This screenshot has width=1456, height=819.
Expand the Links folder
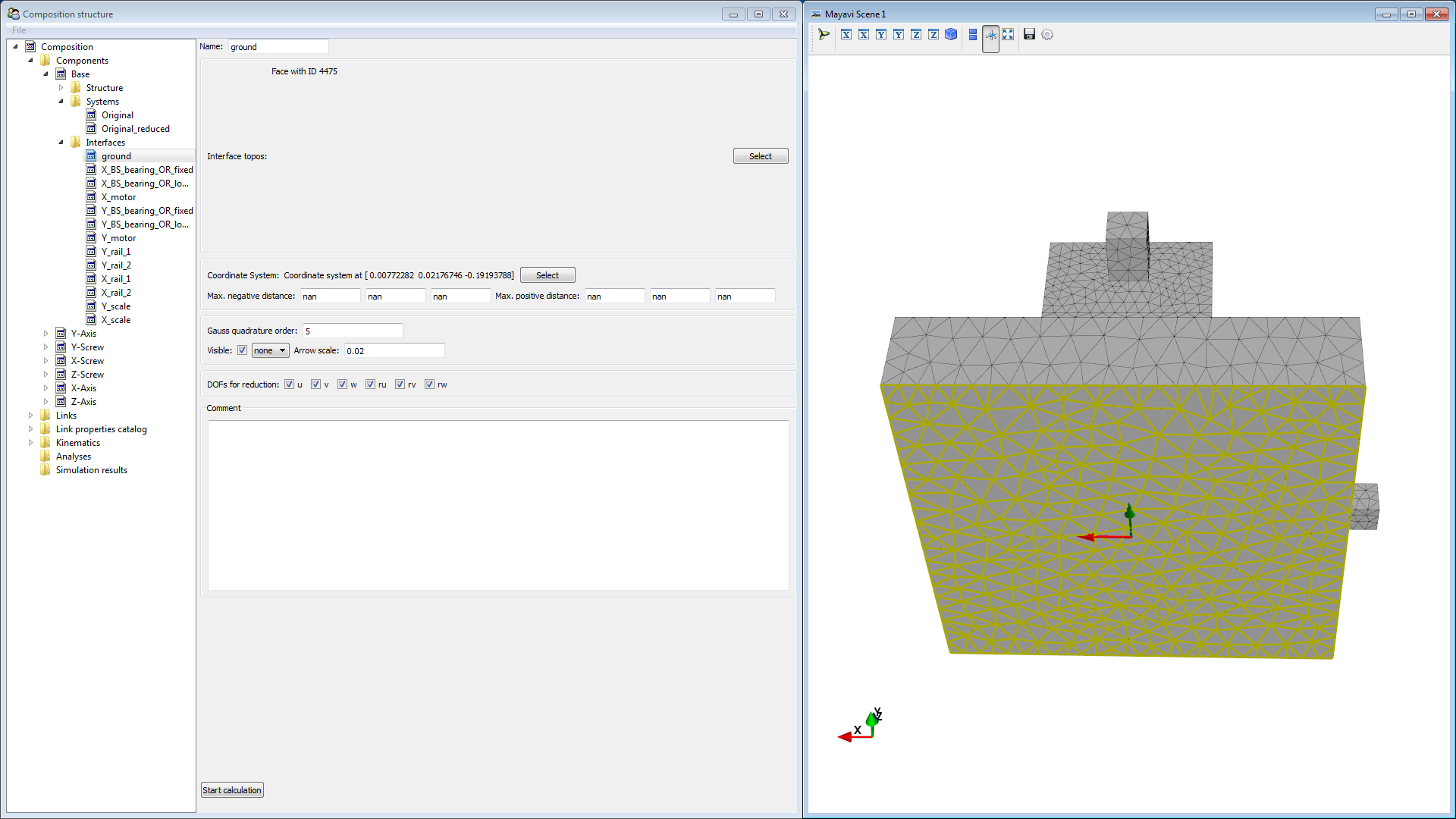(x=30, y=416)
